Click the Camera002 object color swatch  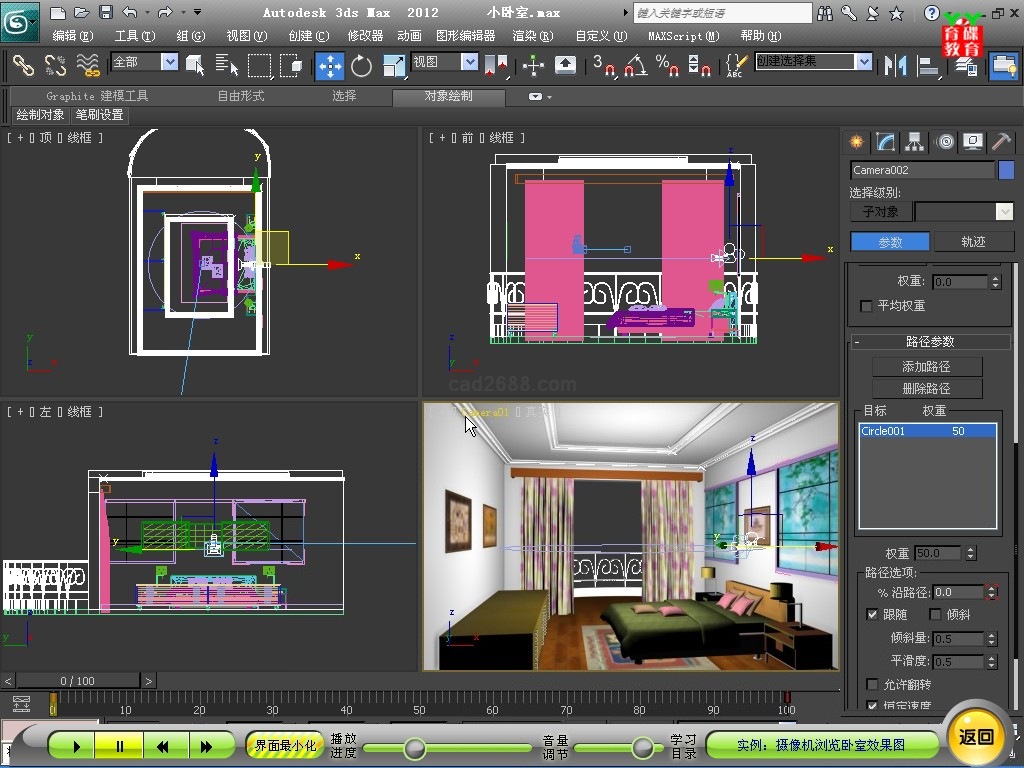(x=1006, y=170)
